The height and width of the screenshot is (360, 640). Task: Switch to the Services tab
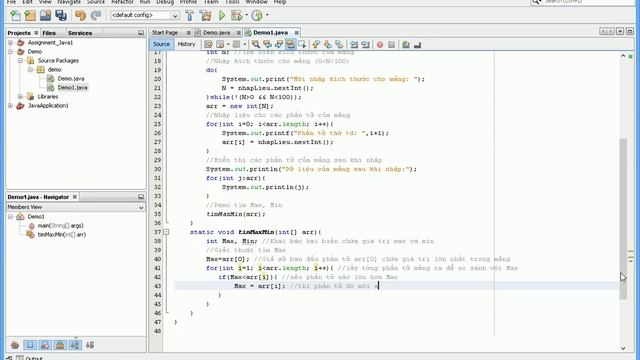pyautogui.click(x=80, y=33)
